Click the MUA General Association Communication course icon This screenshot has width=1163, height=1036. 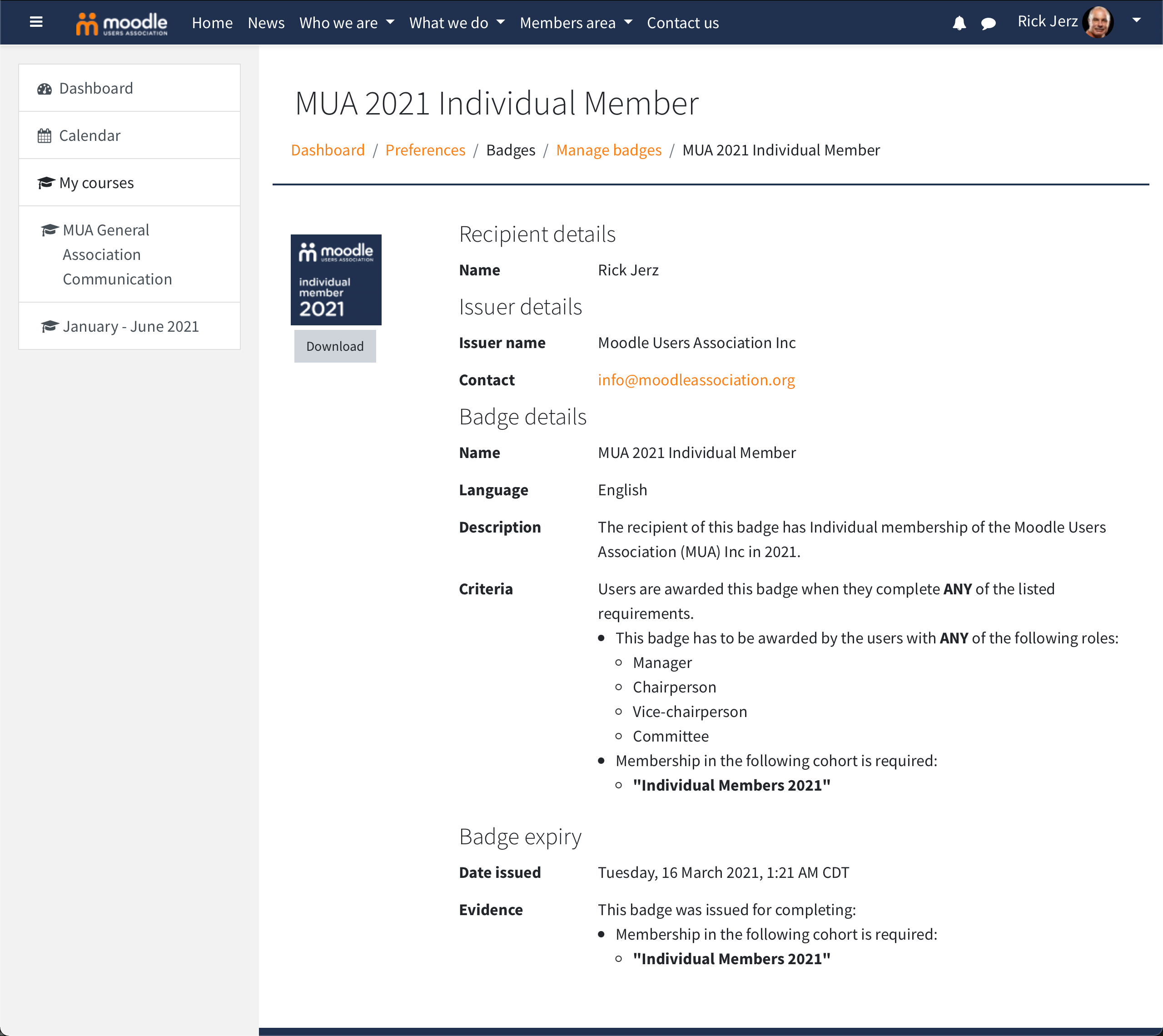click(x=50, y=230)
